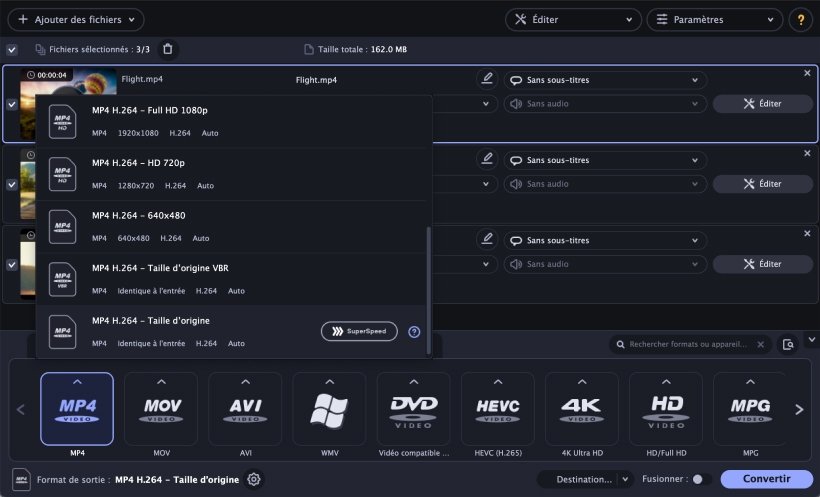
Task: Select the 4K Ultra HD format
Action: (x=582, y=409)
